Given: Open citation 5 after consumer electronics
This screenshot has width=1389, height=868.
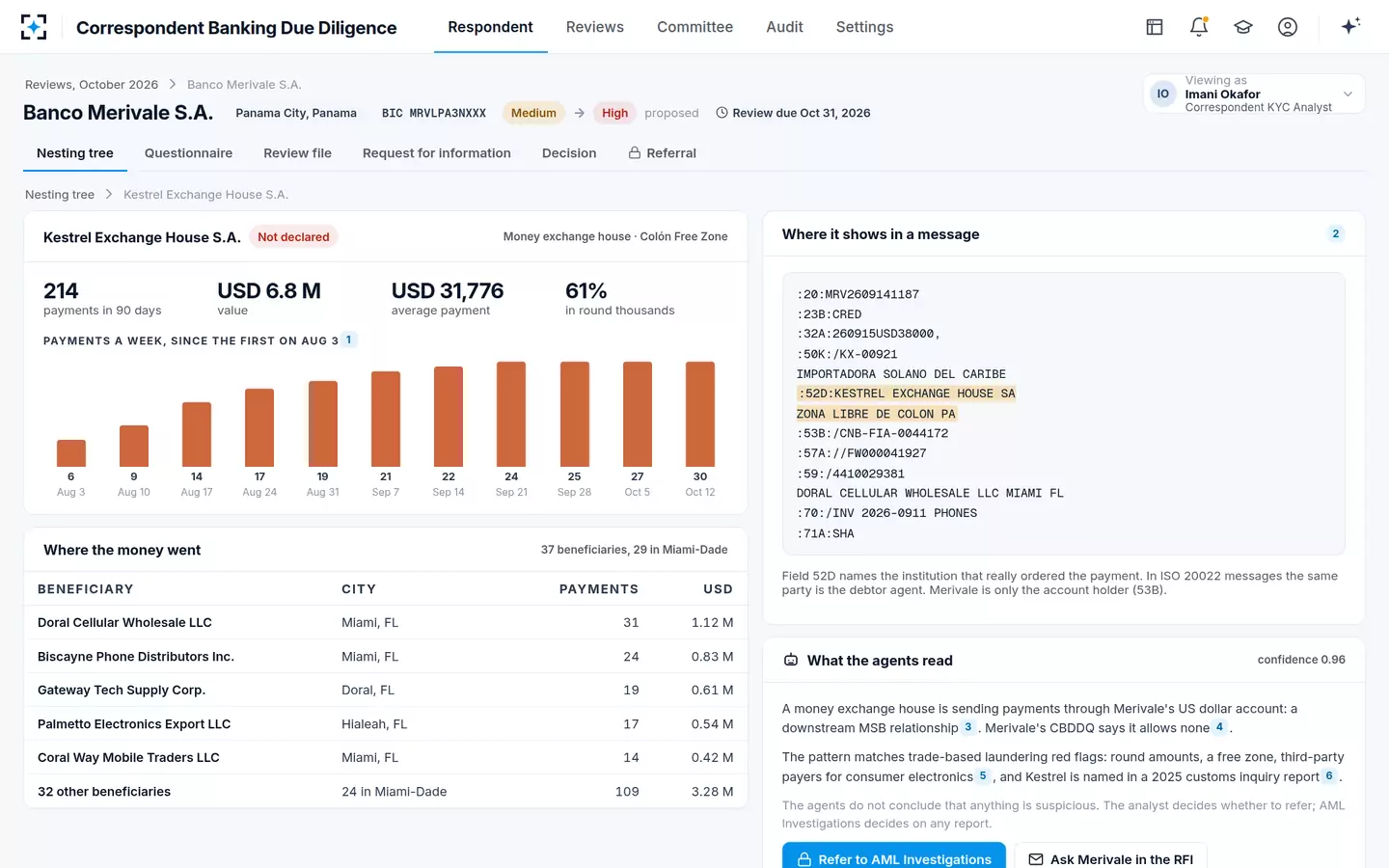Looking at the screenshot, I should [983, 776].
